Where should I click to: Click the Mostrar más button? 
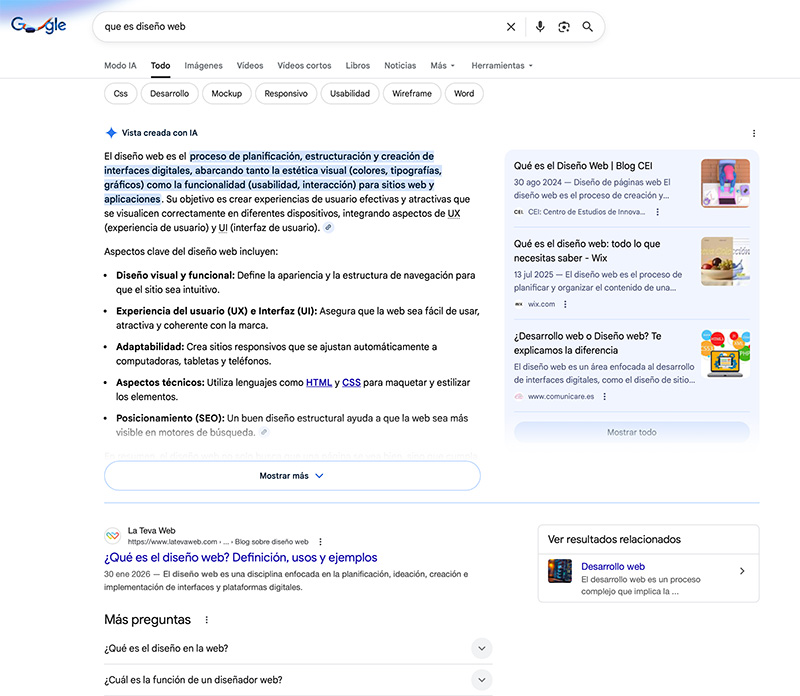[x=291, y=475]
